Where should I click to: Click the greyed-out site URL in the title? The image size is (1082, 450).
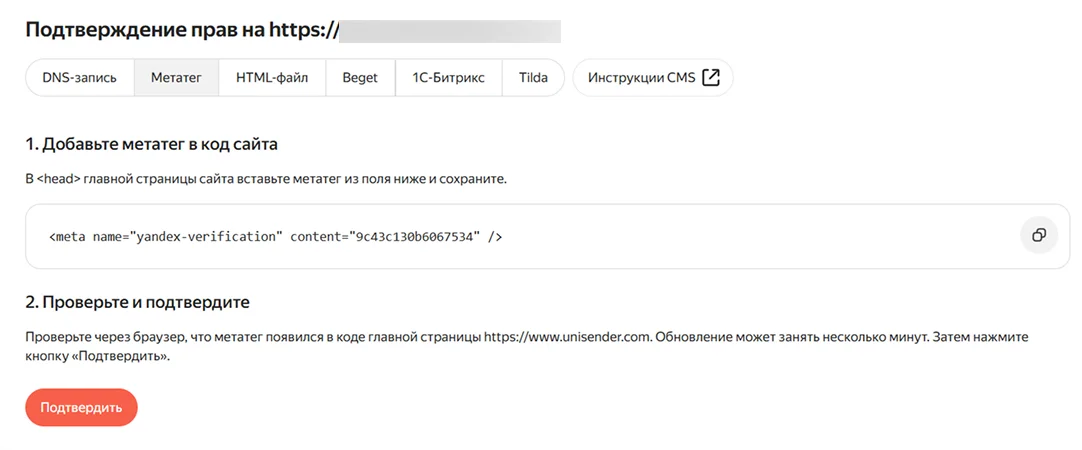pyautogui.click(x=450, y=30)
